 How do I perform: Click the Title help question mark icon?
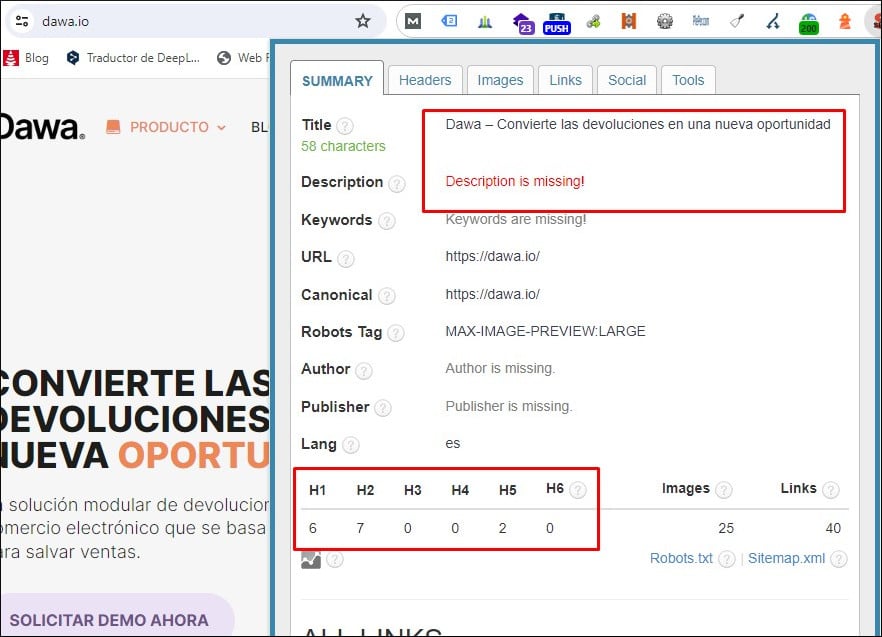pyautogui.click(x=345, y=125)
